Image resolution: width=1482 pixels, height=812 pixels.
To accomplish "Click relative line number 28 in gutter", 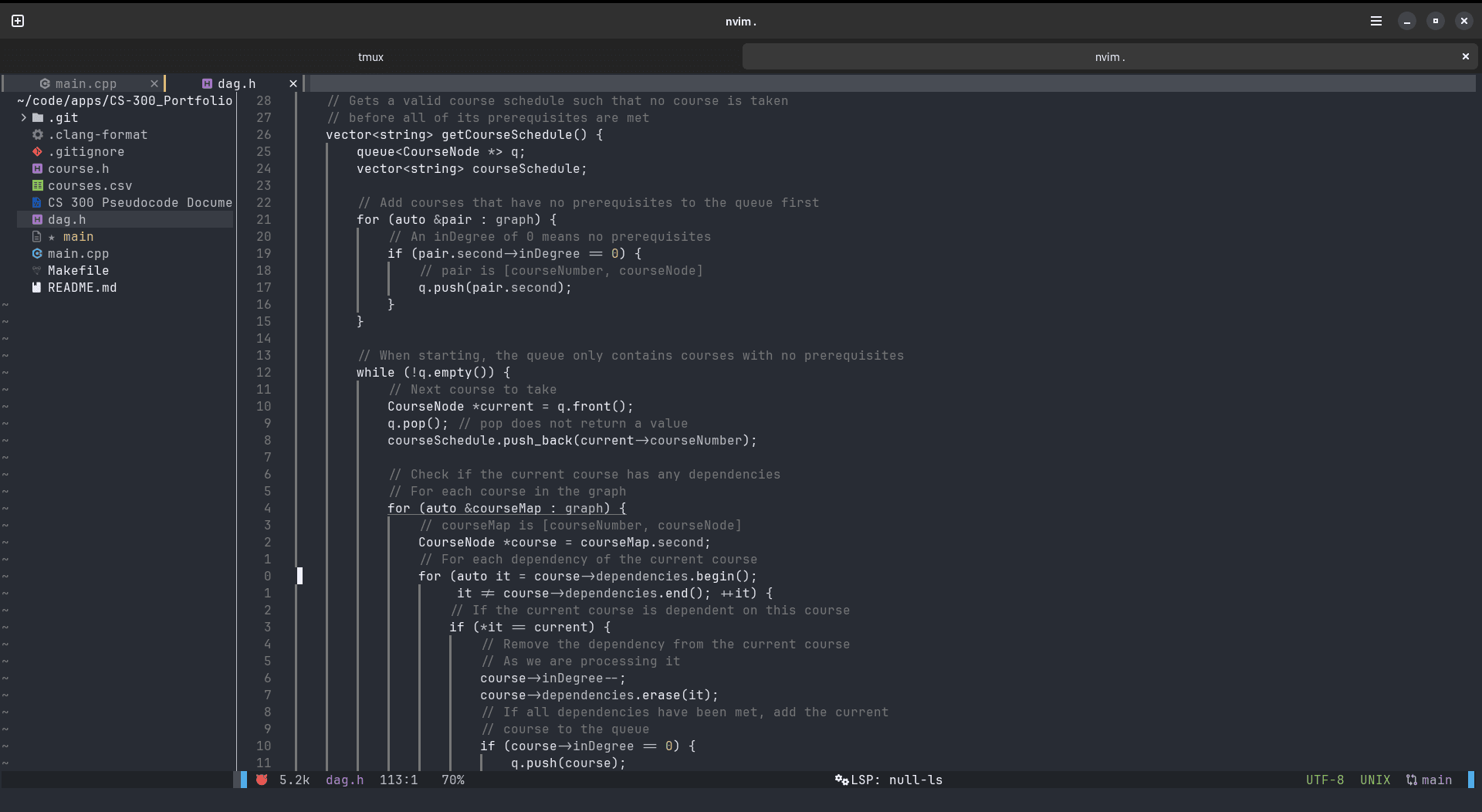I will tap(263, 100).
